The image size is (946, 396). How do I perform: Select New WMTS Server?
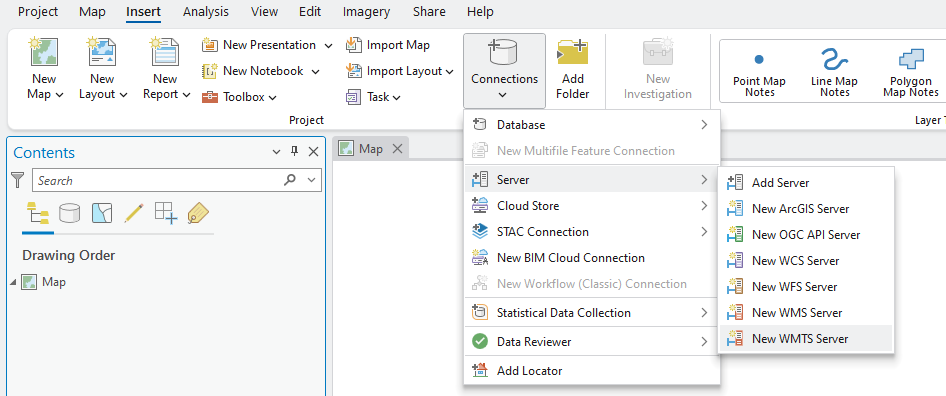[x=805, y=339]
